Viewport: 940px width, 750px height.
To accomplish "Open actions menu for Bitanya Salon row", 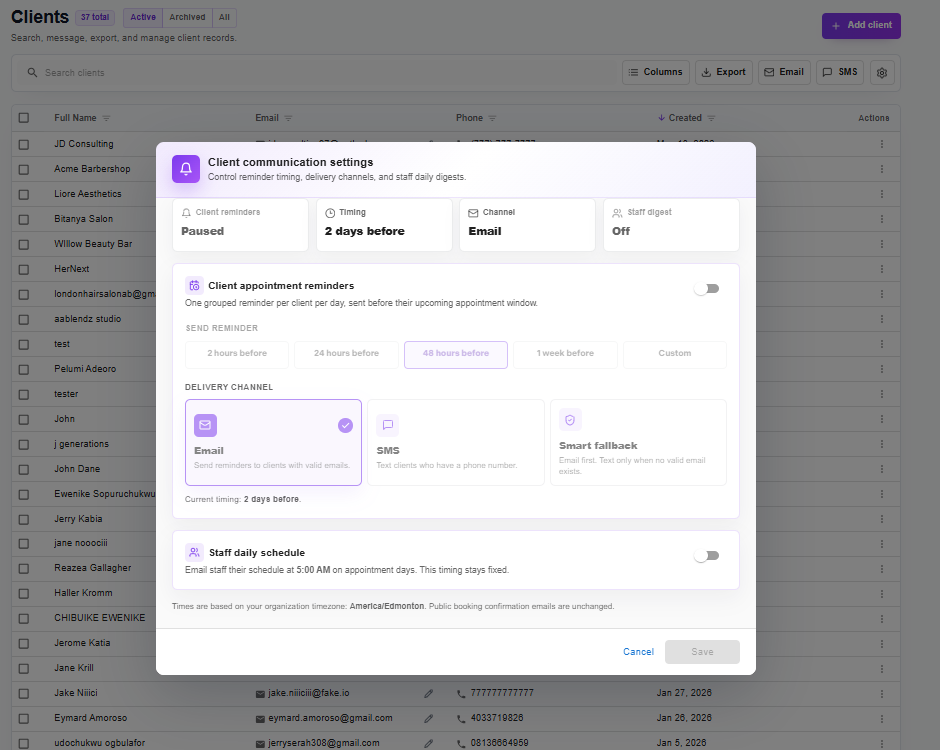I will click(x=882, y=219).
